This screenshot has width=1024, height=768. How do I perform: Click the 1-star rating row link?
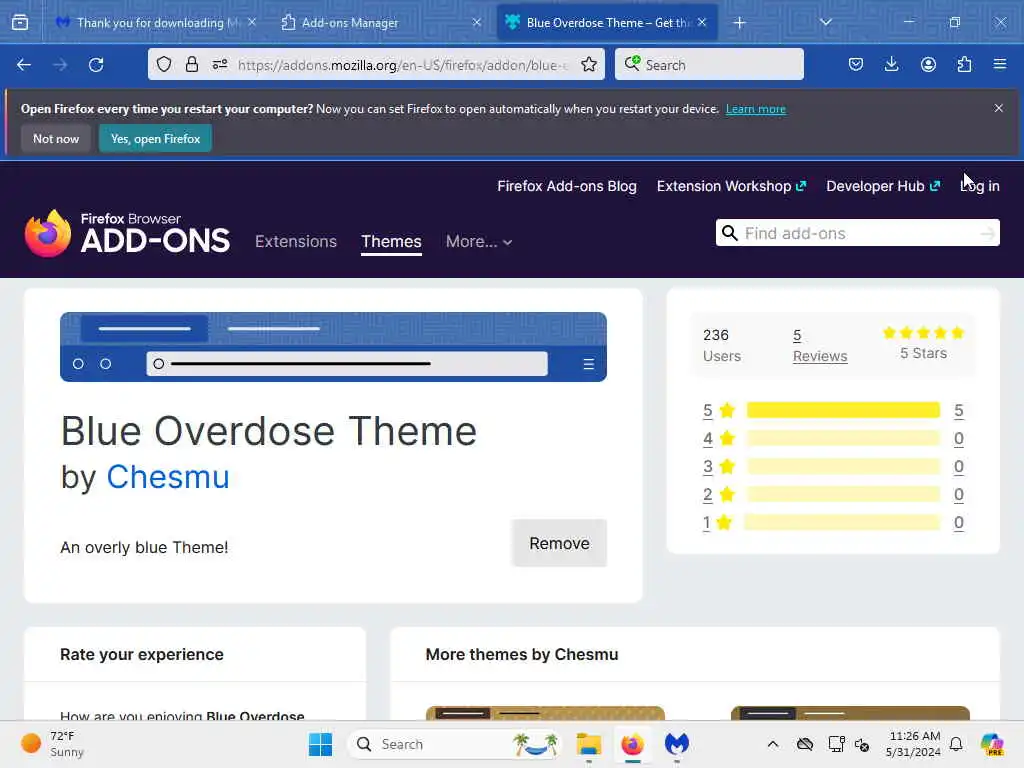(706, 522)
